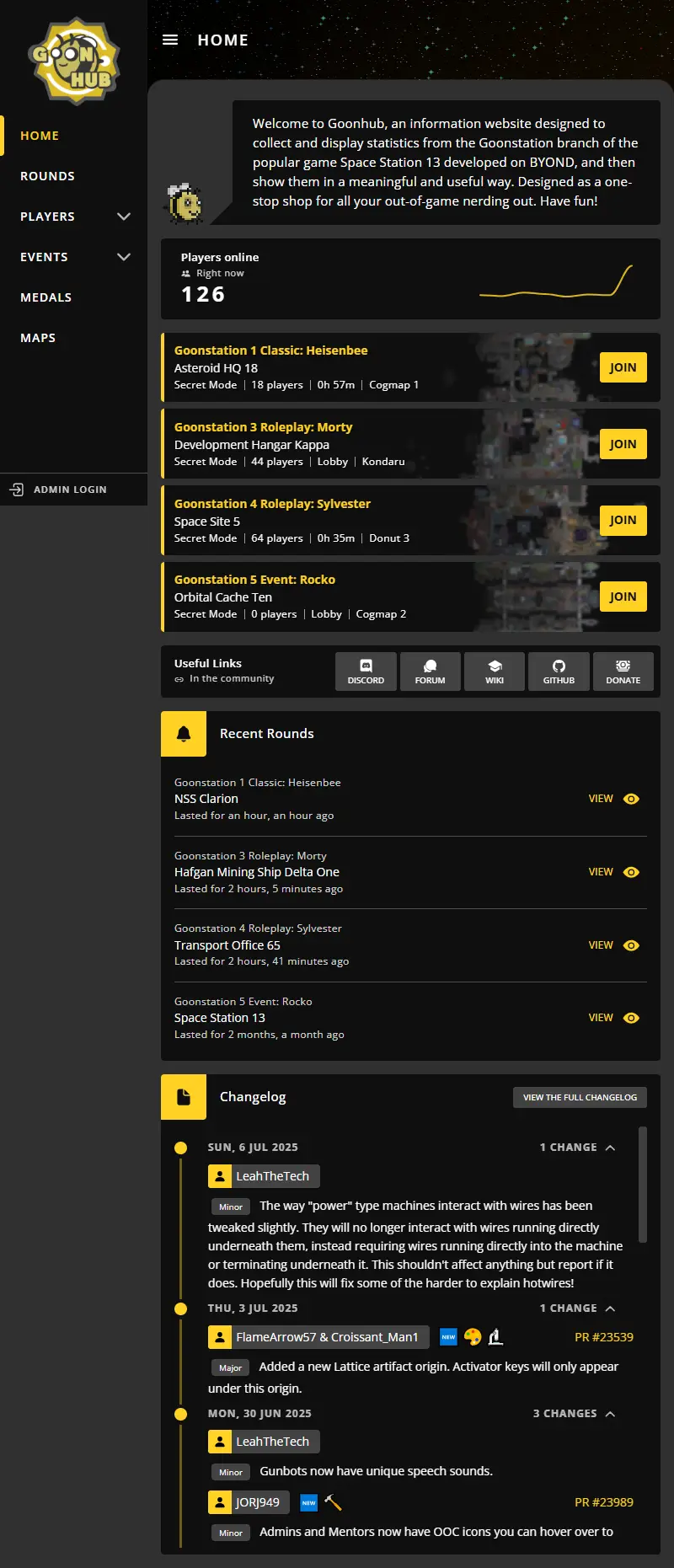Click the Admin Login arrow icon
Image resolution: width=674 pixels, height=1568 pixels.
[17, 490]
